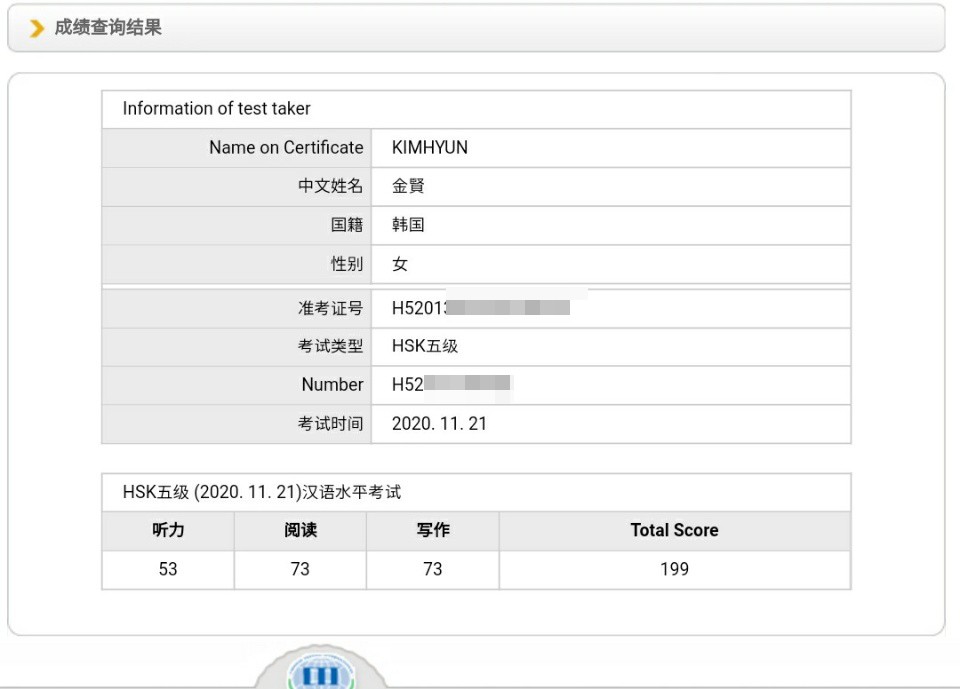Select the name value KIMHYUN
960x689 pixels.
(x=430, y=148)
